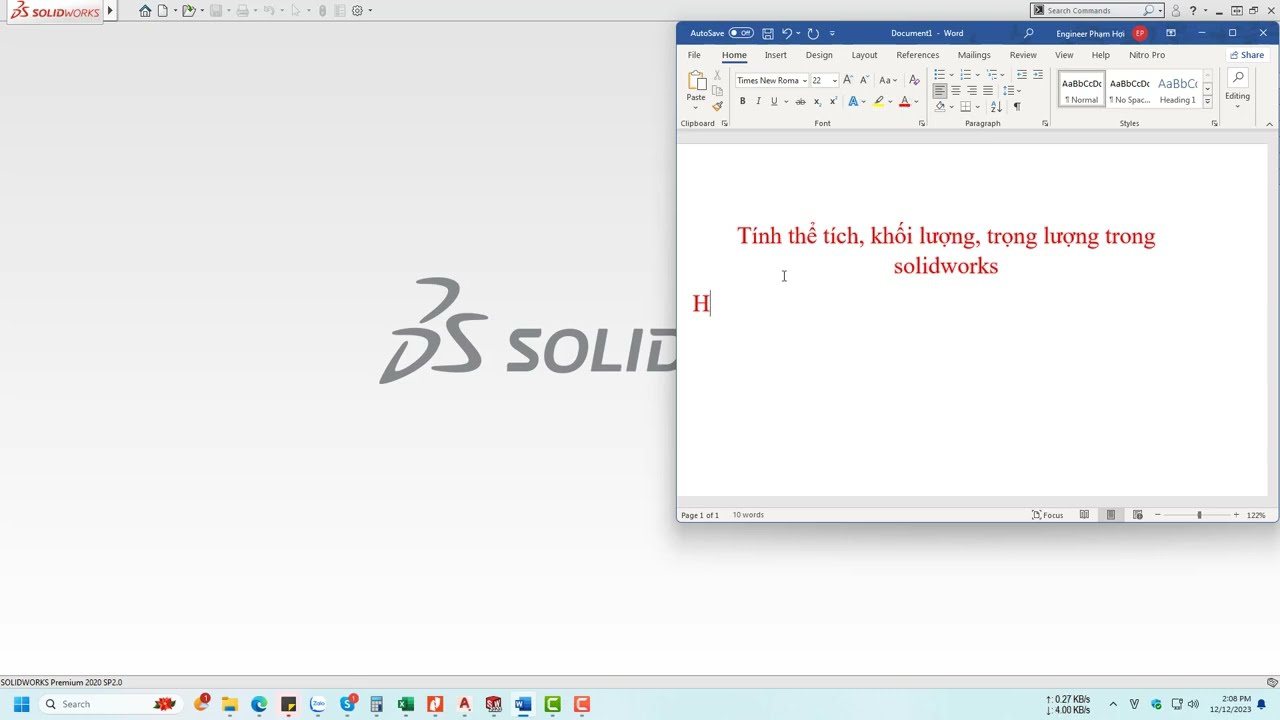Switch to the Nitro Pro tab

pyautogui.click(x=1147, y=55)
